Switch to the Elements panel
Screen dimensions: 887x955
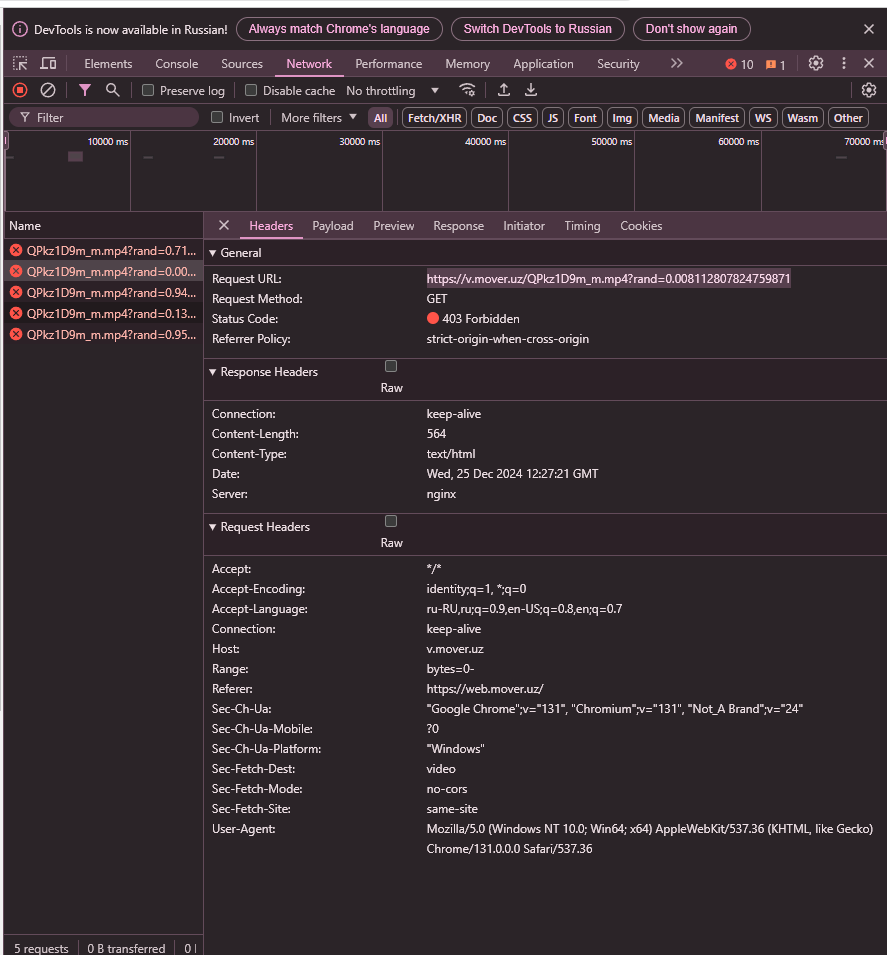point(108,64)
